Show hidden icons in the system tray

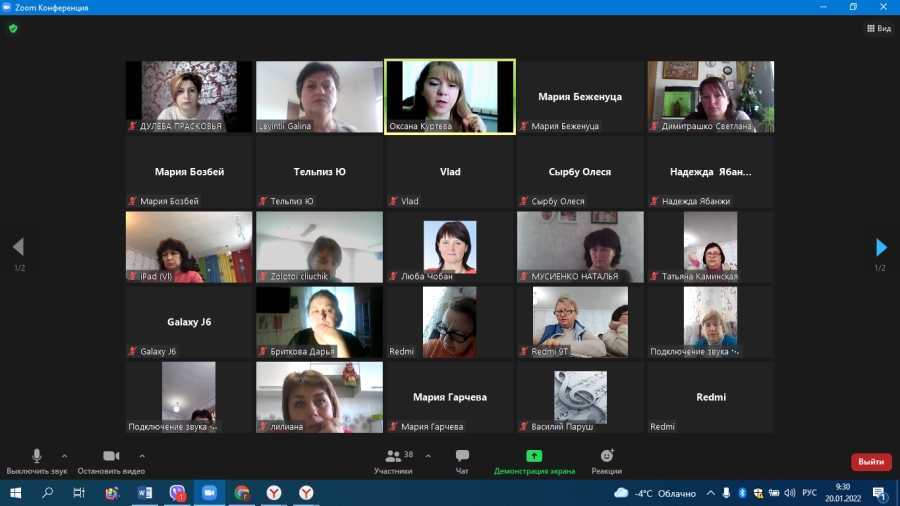[710, 493]
